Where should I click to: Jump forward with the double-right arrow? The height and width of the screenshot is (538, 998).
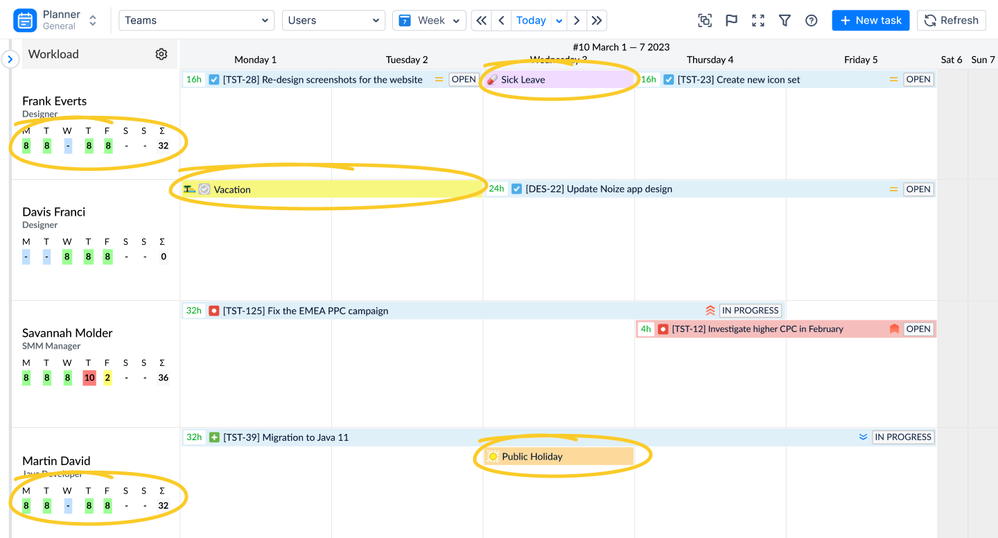coord(596,20)
